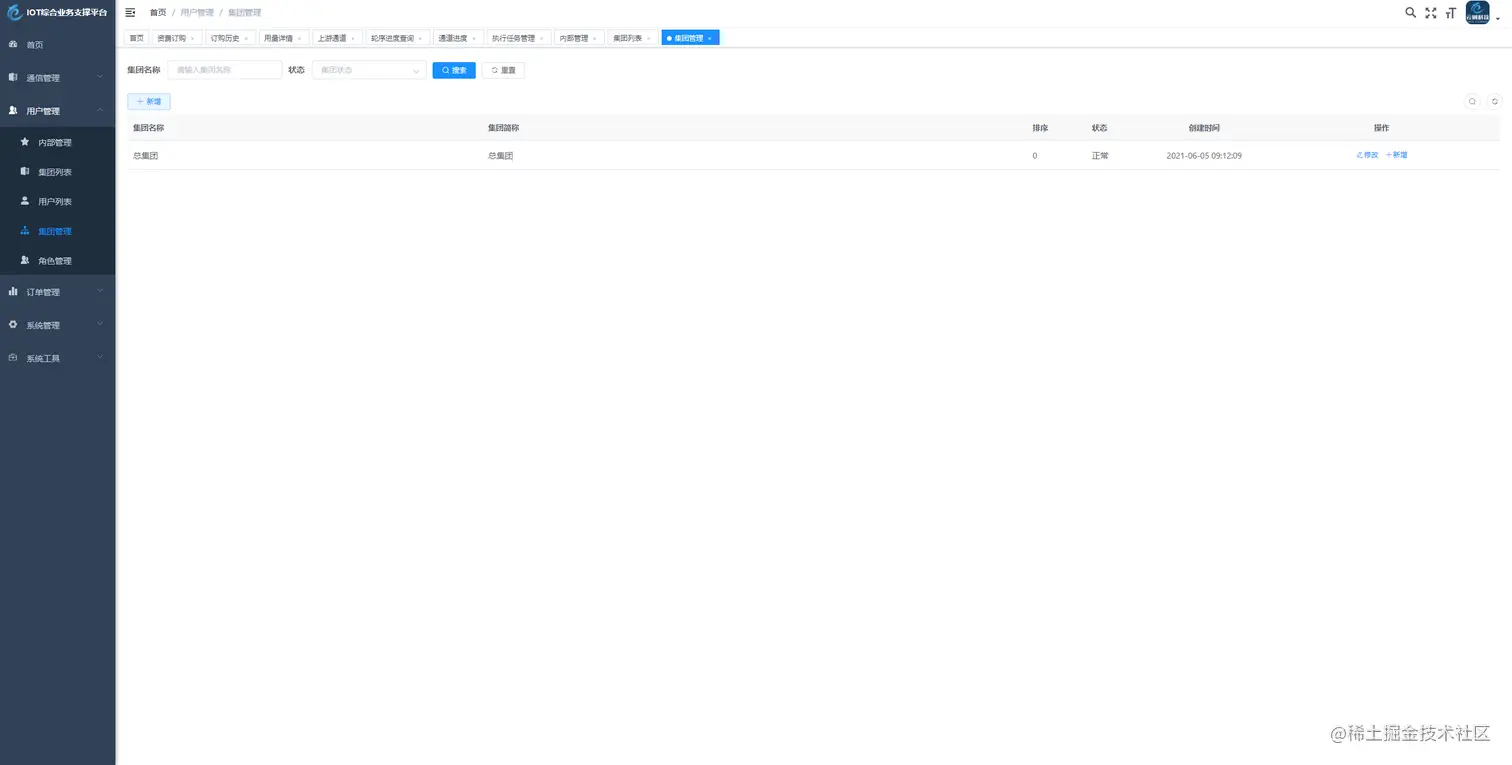The width and height of the screenshot is (1512, 765).
Task: Close the active 集团管理 tab
Action: [709, 38]
